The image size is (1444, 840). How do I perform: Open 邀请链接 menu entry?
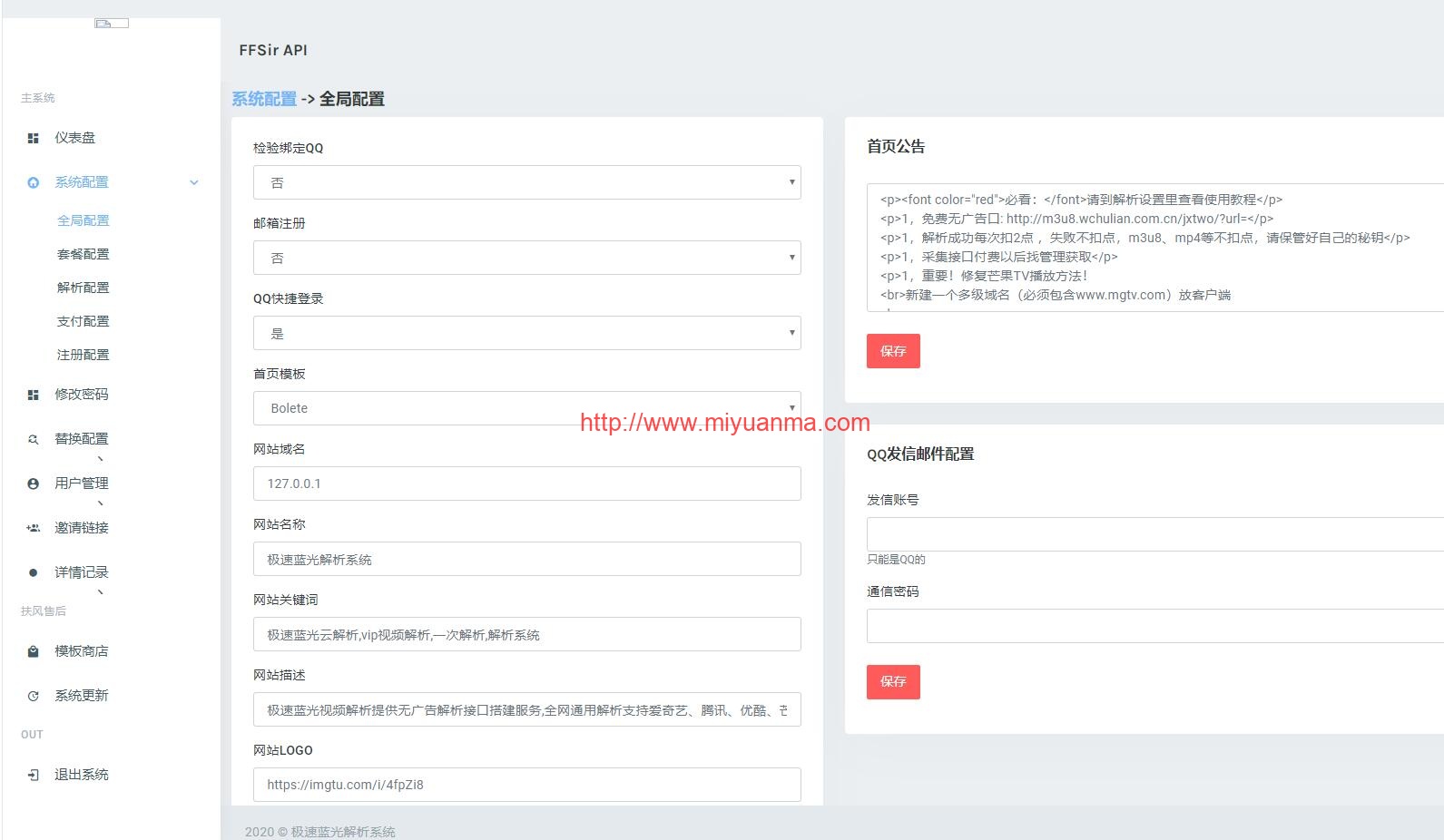tap(81, 528)
